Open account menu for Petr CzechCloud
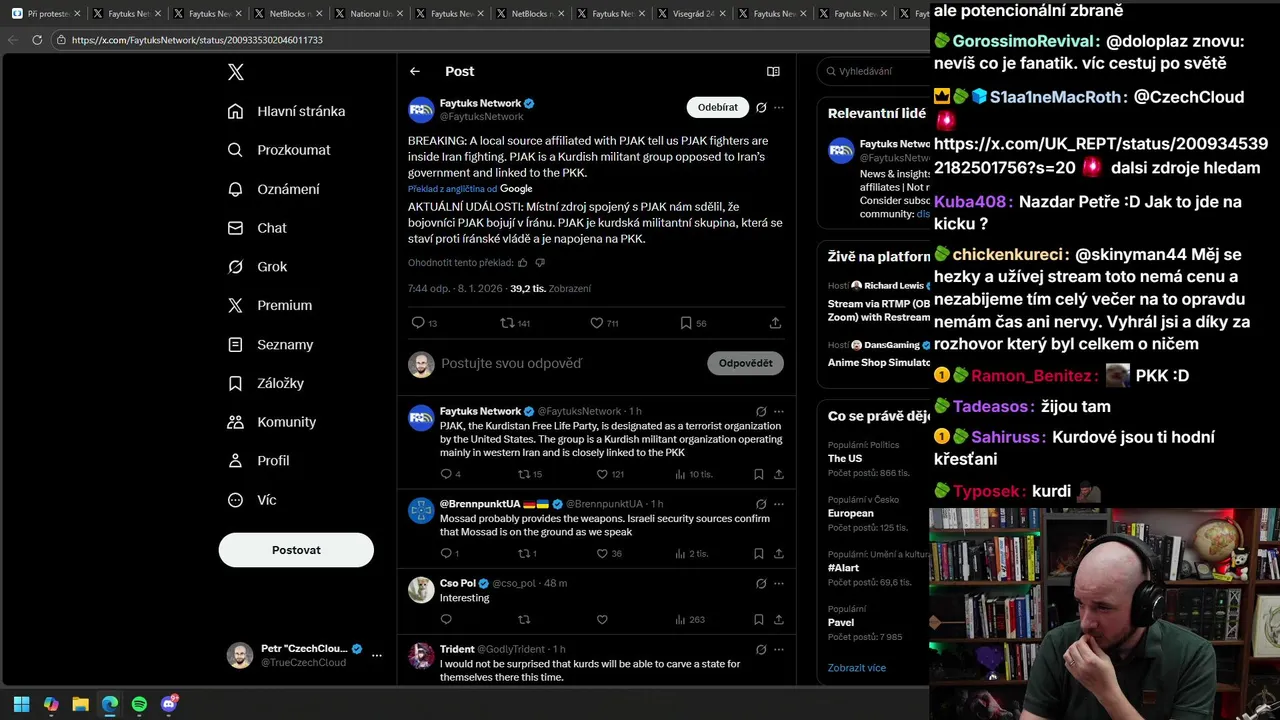 tap(304, 655)
